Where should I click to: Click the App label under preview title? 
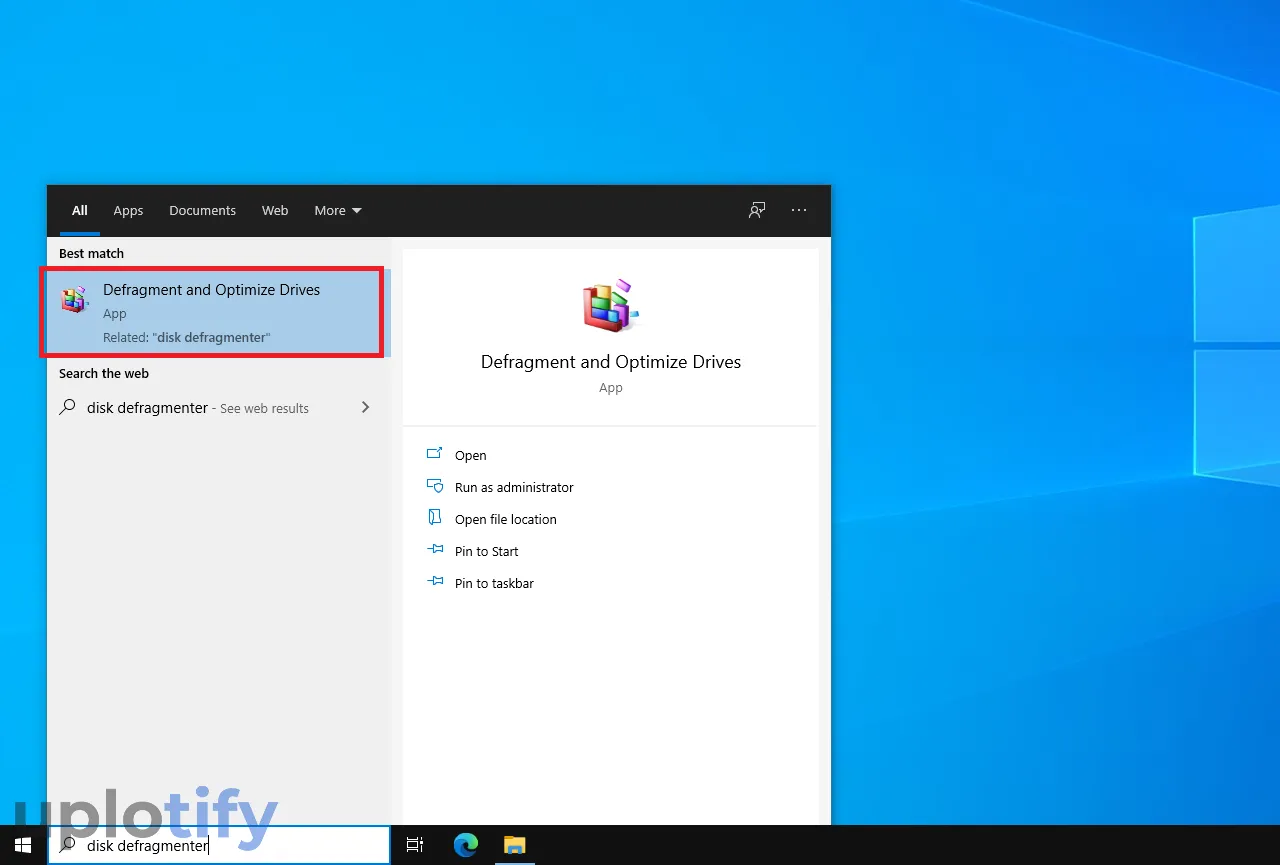(611, 388)
